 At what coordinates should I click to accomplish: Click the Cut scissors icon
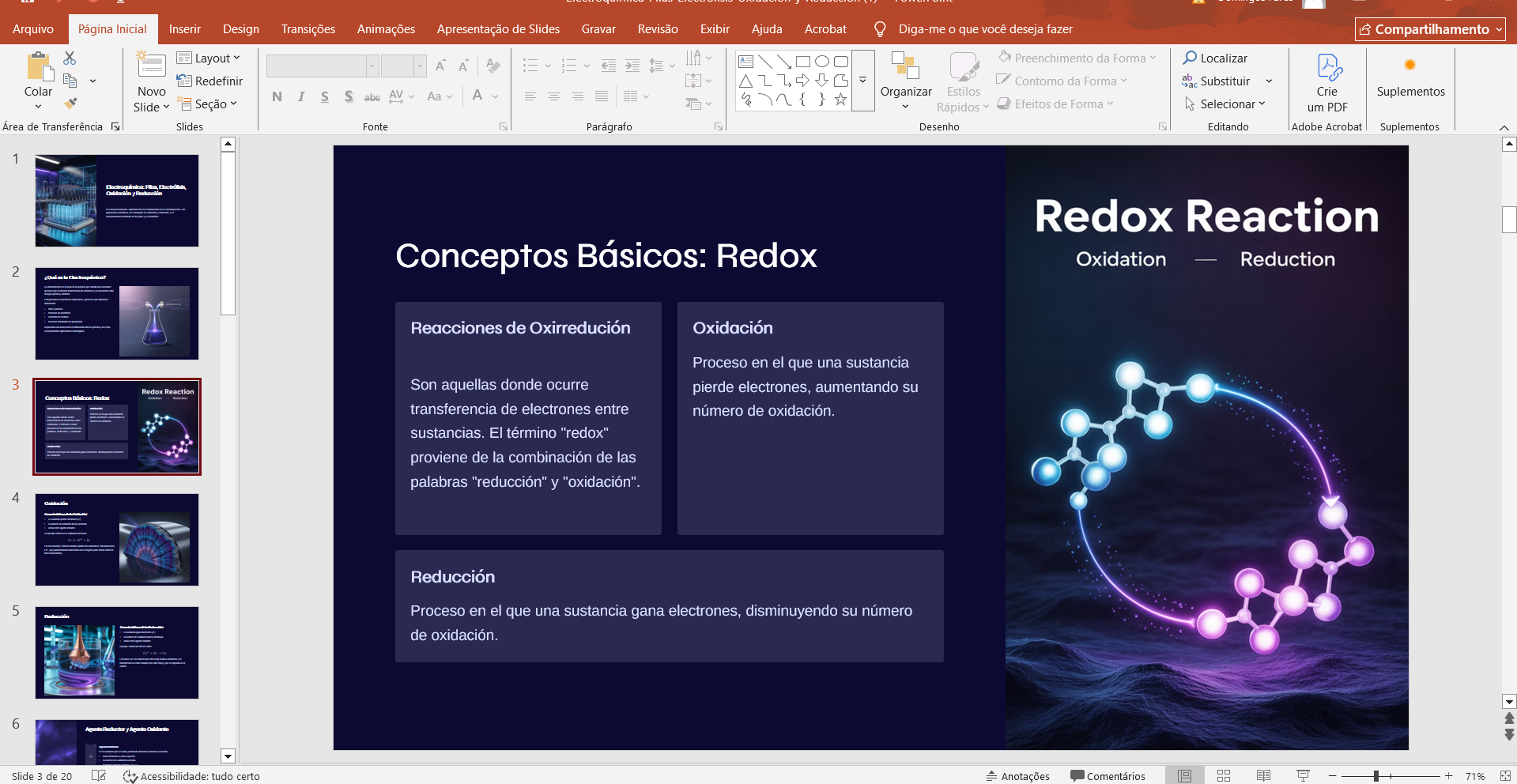tap(70, 58)
